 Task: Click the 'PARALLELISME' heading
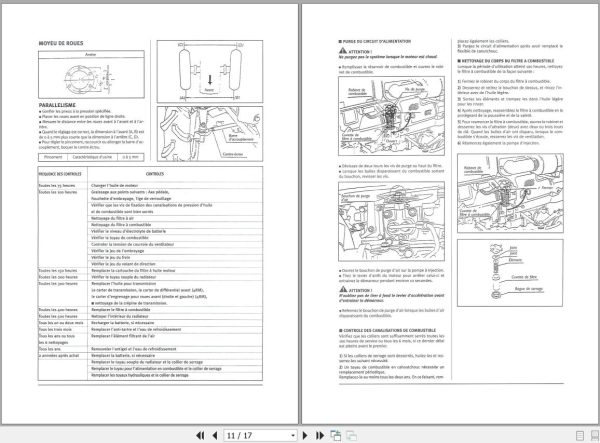click(57, 105)
